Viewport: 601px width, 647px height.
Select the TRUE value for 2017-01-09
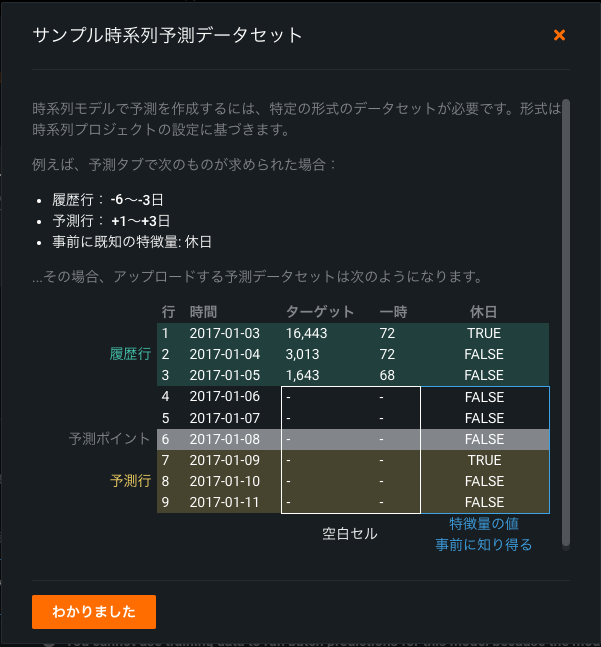[484, 460]
